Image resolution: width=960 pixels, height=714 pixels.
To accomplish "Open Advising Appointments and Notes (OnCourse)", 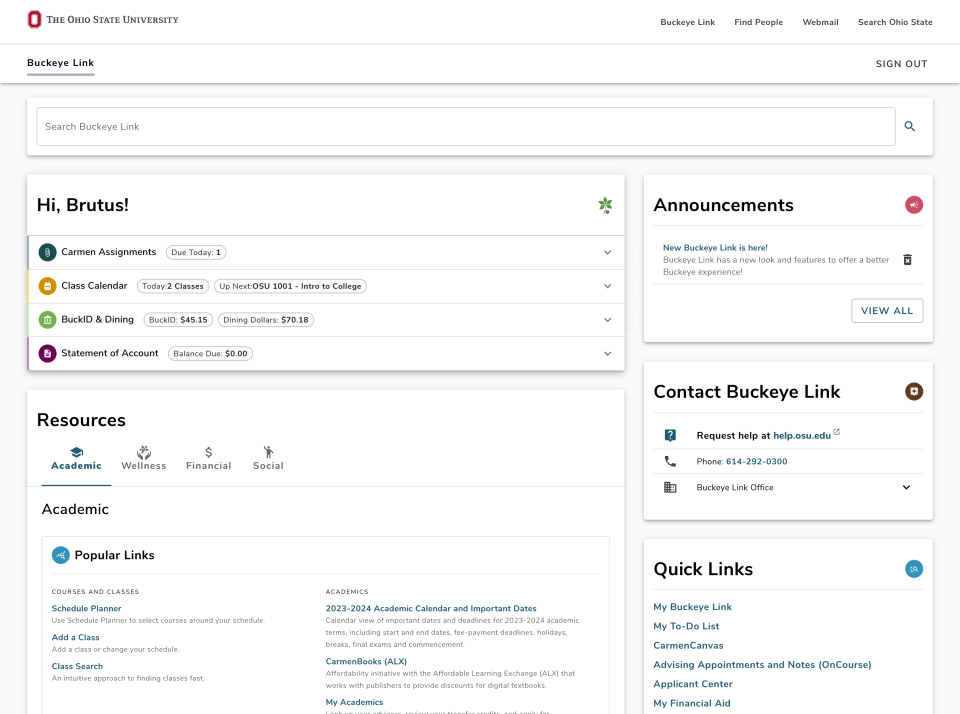I will coord(762,664).
